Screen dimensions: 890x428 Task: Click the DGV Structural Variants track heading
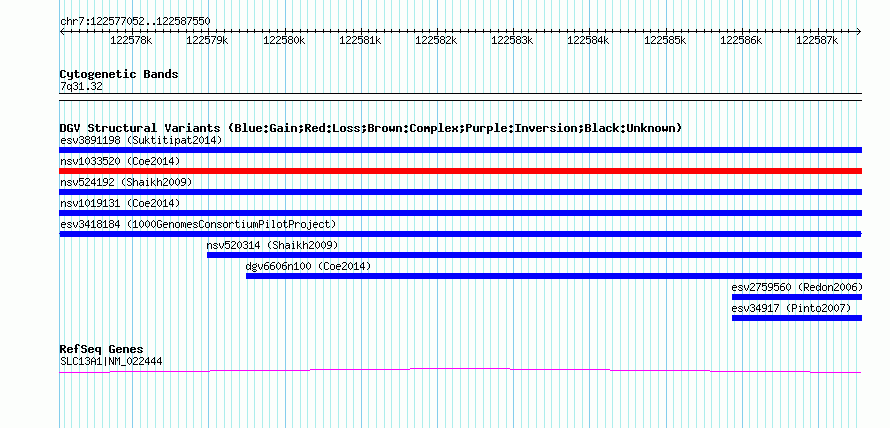tap(371, 128)
